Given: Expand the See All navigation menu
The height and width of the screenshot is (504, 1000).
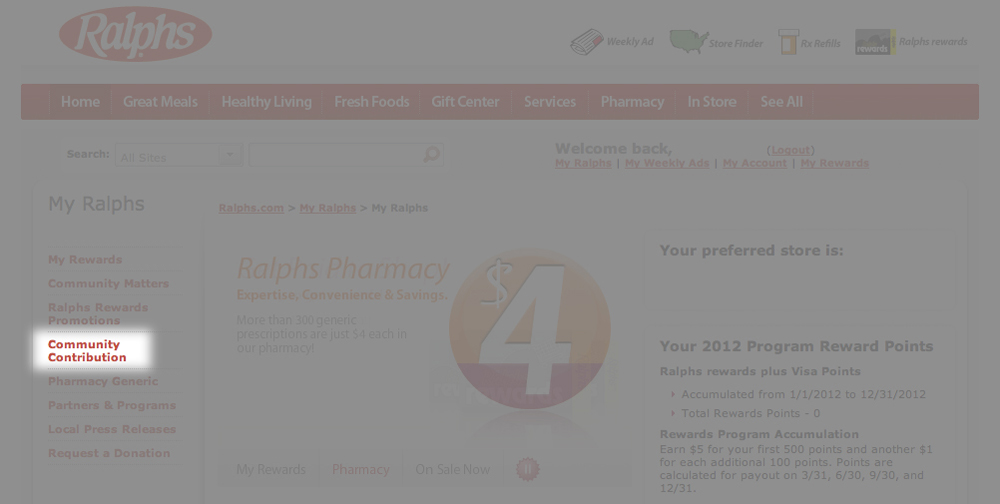Looking at the screenshot, I should point(781,102).
